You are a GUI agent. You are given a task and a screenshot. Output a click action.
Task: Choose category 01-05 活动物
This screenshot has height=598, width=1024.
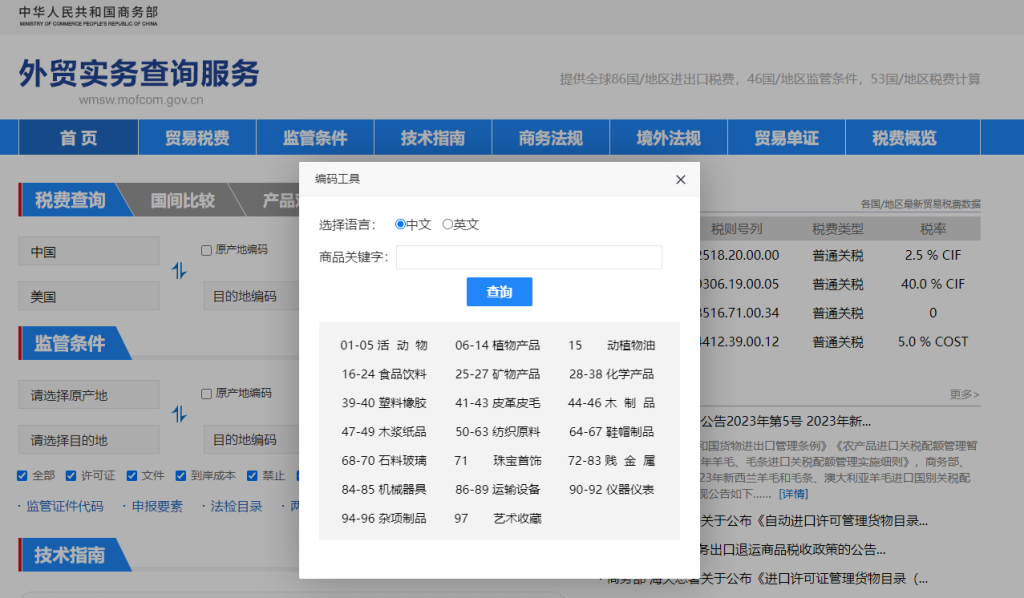[384, 345]
